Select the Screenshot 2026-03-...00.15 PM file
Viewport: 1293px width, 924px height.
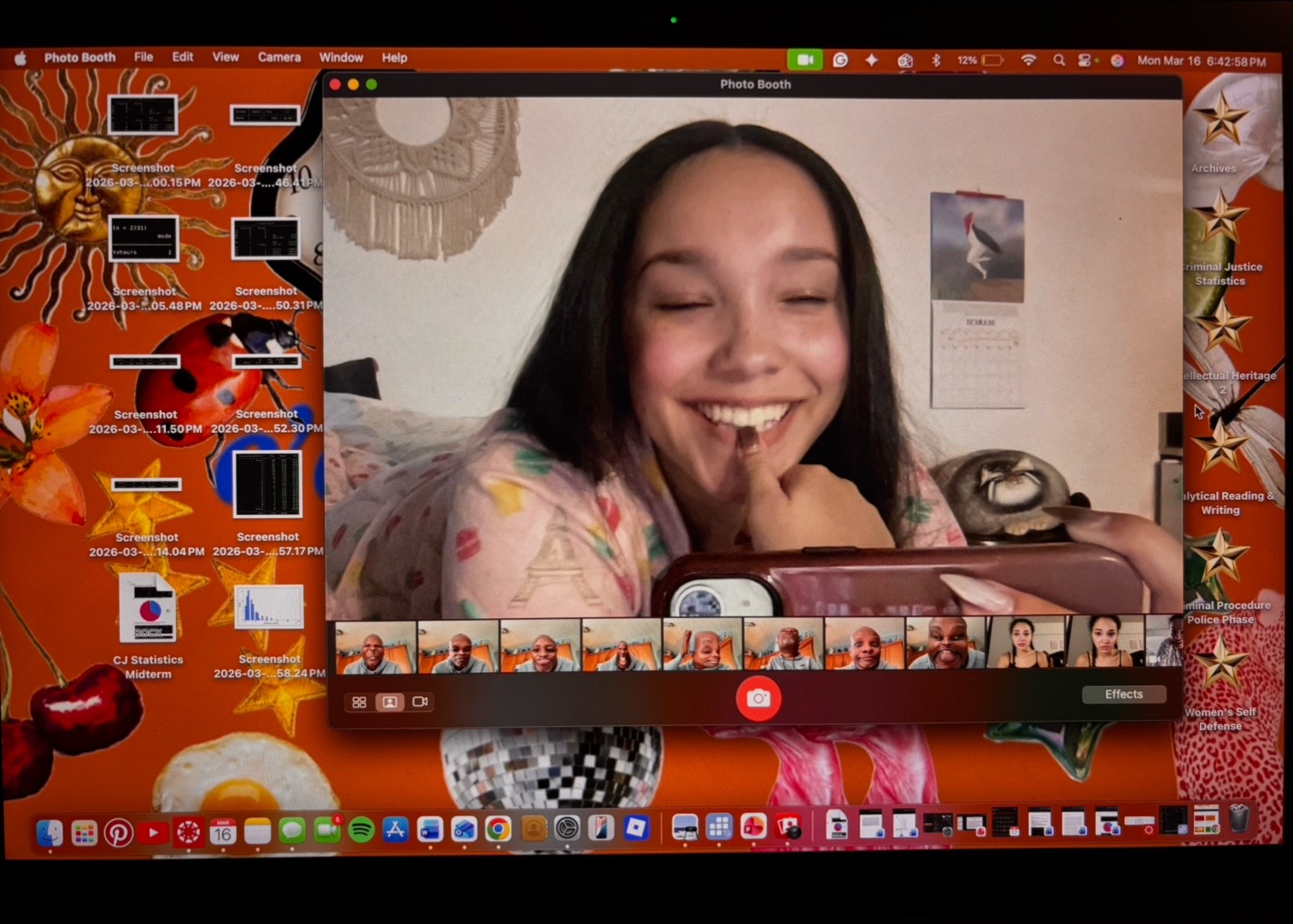point(143,140)
